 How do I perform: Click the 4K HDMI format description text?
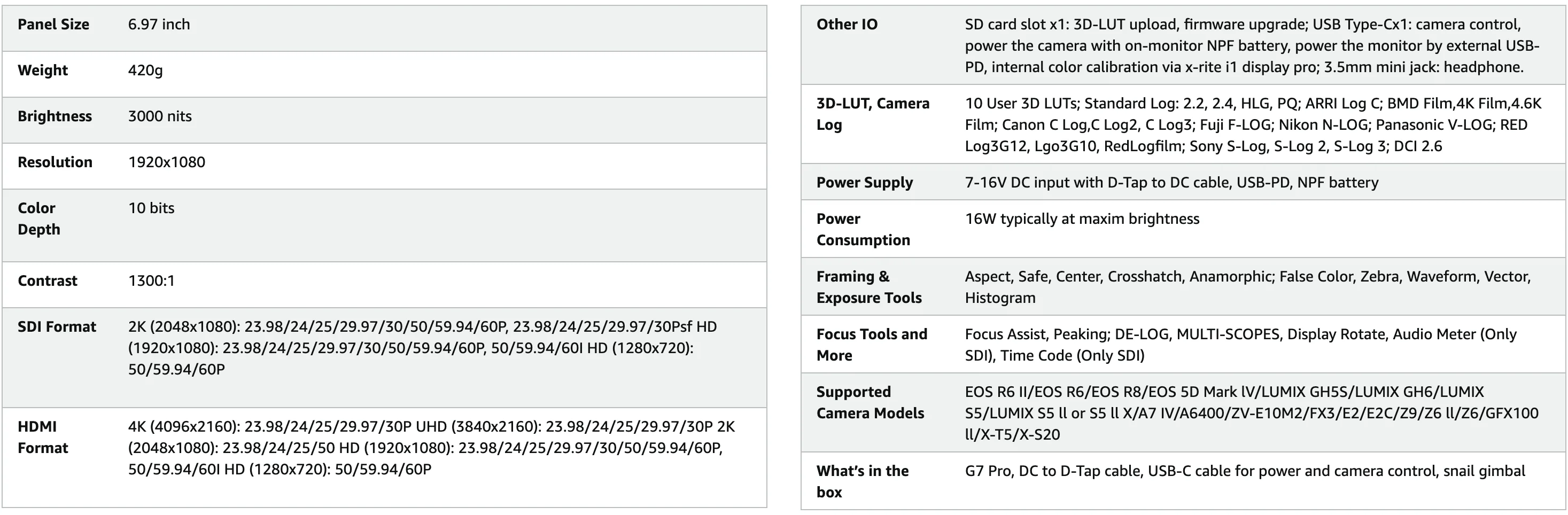coord(432,448)
